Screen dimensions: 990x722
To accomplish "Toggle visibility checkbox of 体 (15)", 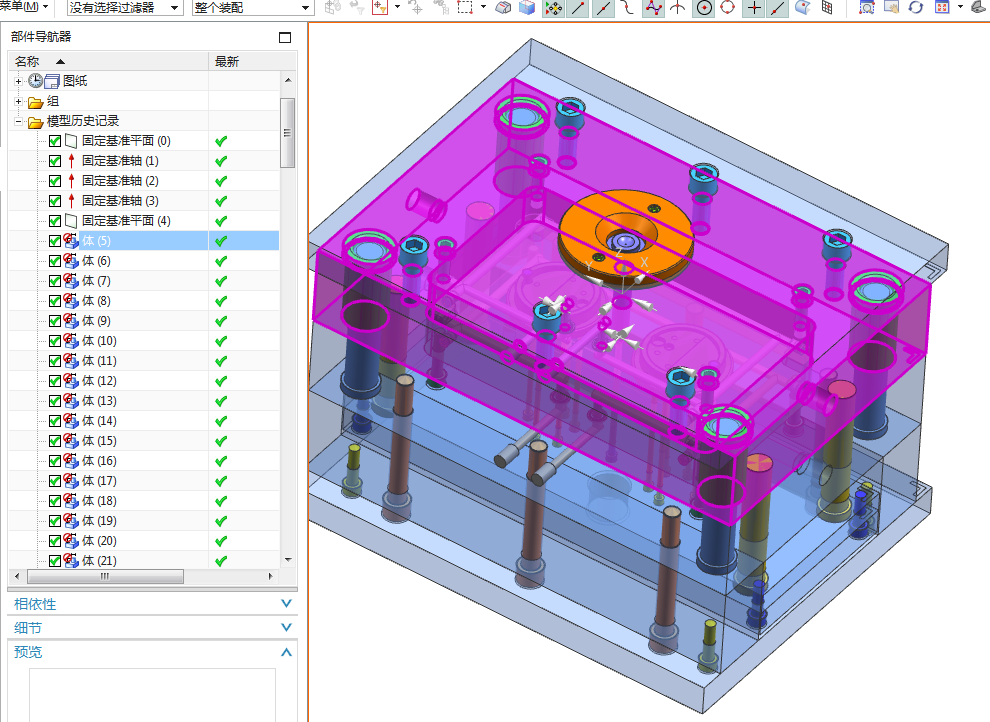I will [x=55, y=441].
